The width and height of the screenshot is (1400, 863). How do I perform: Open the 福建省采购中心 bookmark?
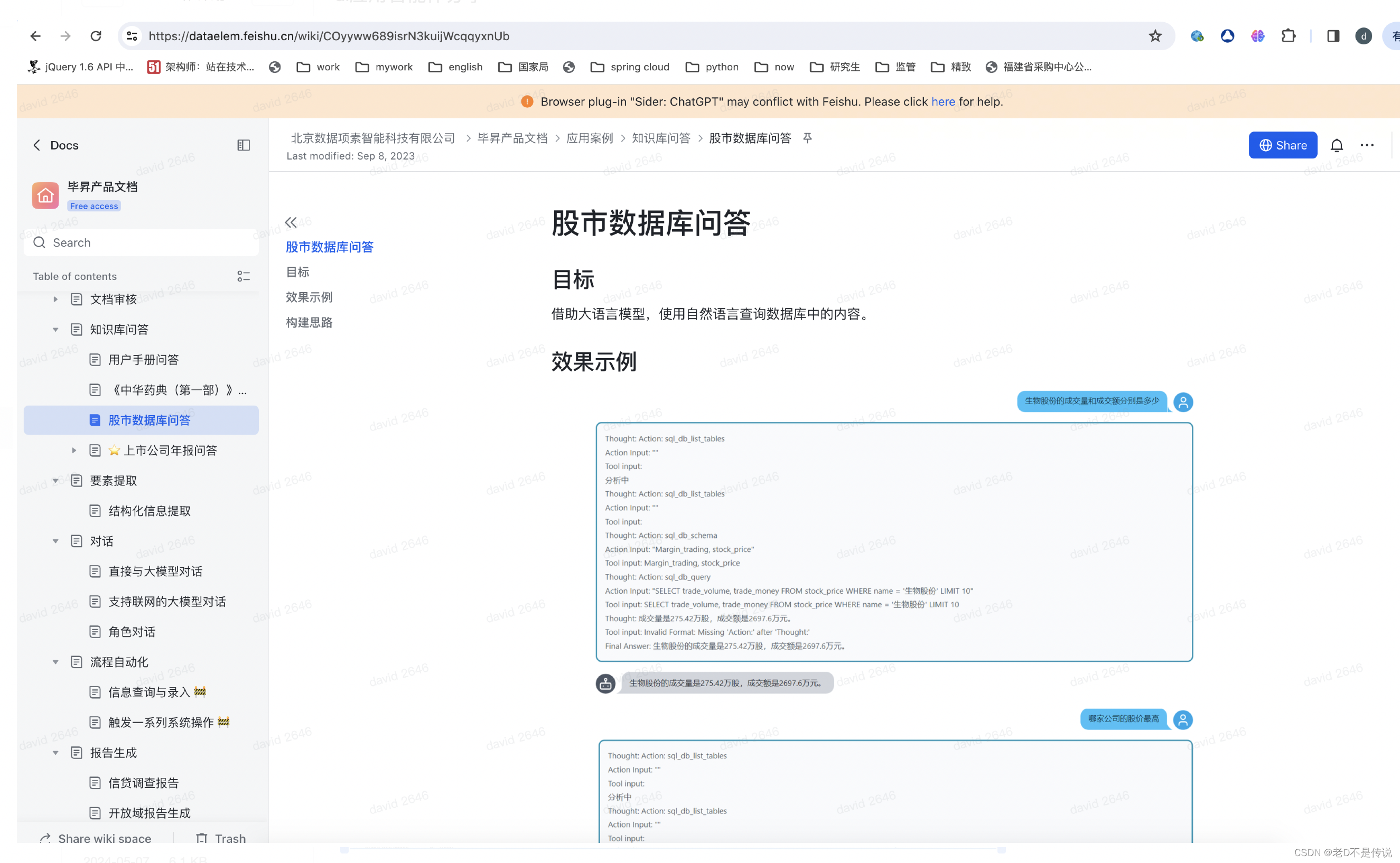pyautogui.click(x=1038, y=67)
